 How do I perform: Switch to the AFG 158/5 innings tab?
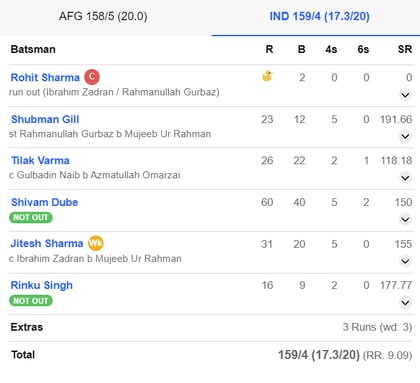pos(103,16)
